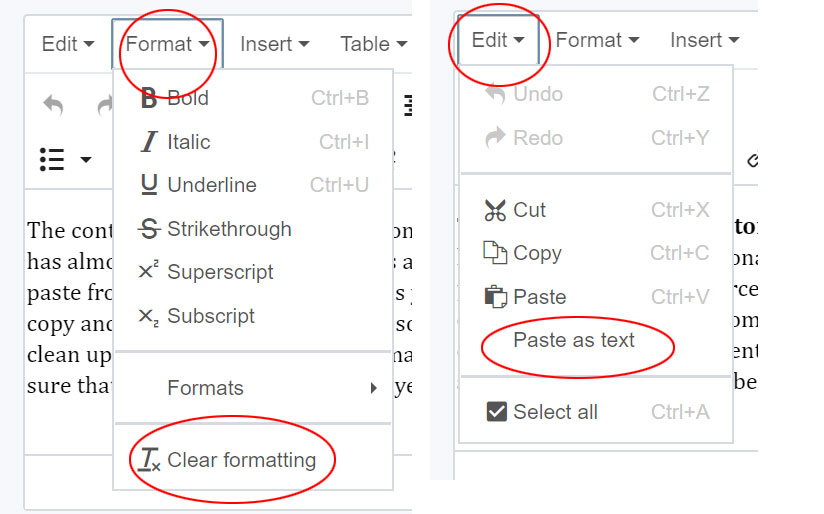Image resolution: width=824 pixels, height=514 pixels.
Task: Click the Superscript icon
Action: [148, 271]
